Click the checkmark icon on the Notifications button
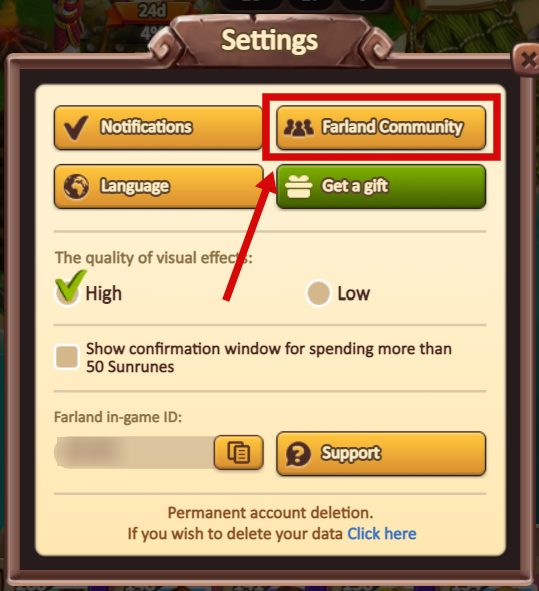 coord(77,127)
